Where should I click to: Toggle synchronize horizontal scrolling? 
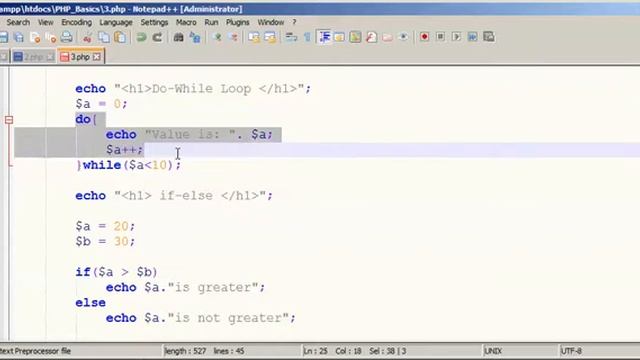click(x=270, y=38)
